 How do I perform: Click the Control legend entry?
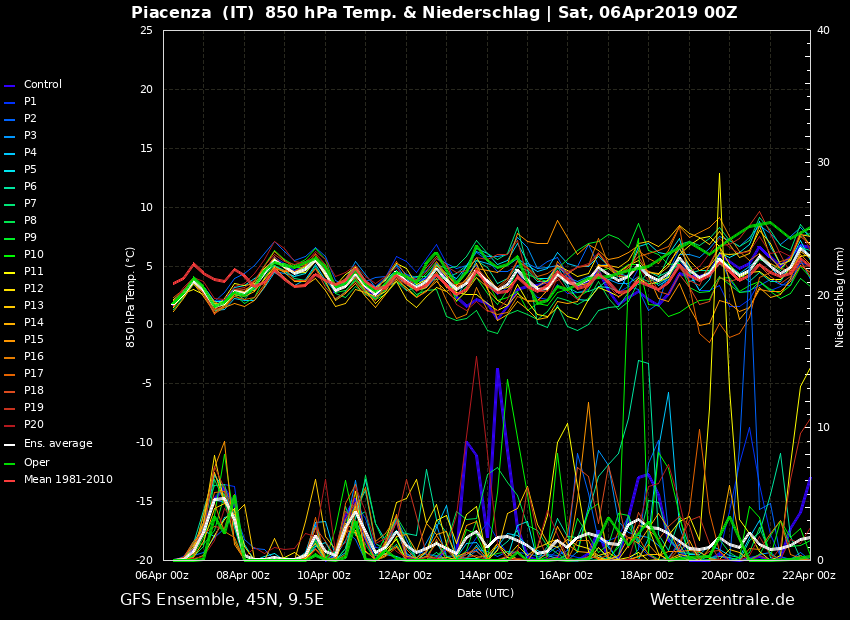42,85
